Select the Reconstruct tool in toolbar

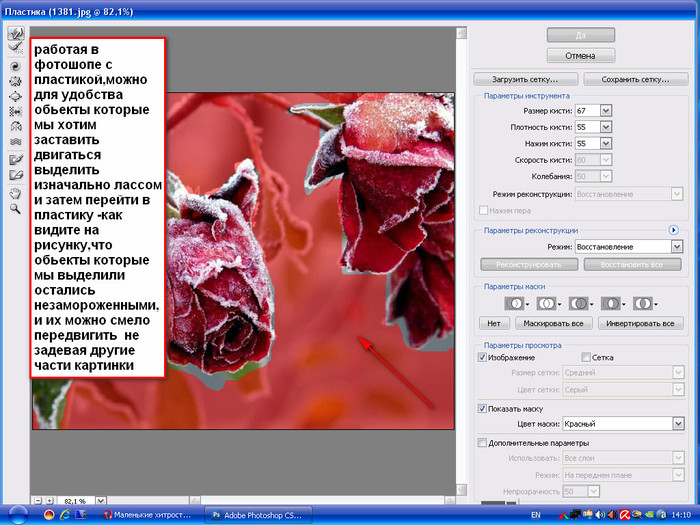point(15,48)
